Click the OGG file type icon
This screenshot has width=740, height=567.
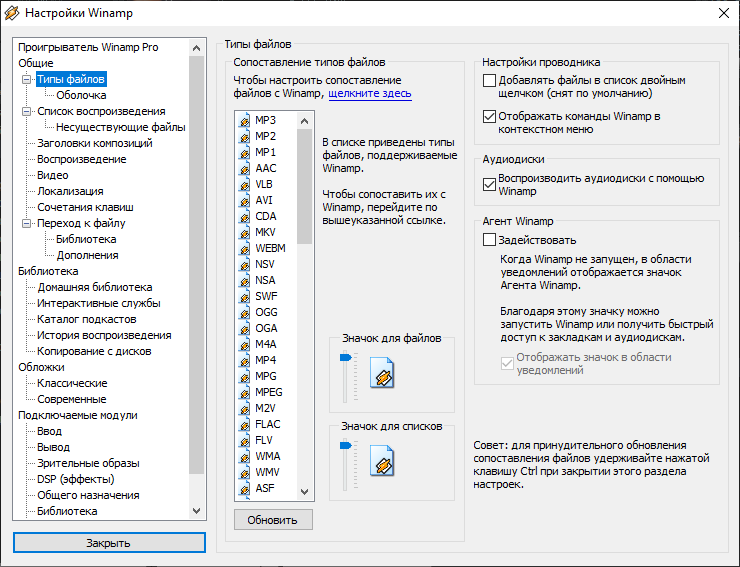pyautogui.click(x=244, y=313)
